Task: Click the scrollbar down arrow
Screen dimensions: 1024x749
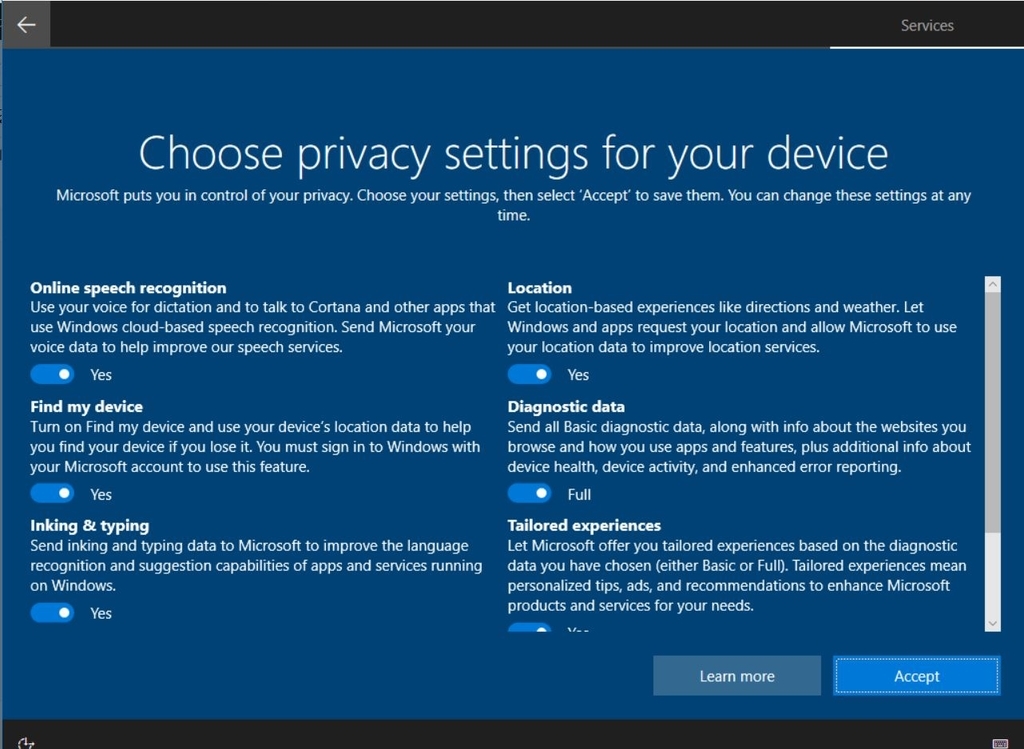Action: point(993,624)
